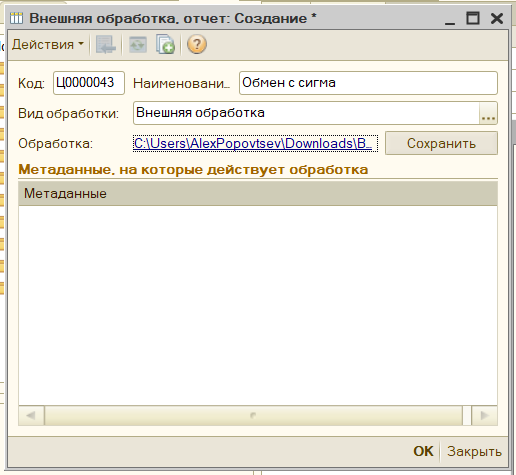The width and height of the screenshot is (516, 475).
Task: Click the right arrow of horizontal scrollbar
Action: click(x=484, y=415)
